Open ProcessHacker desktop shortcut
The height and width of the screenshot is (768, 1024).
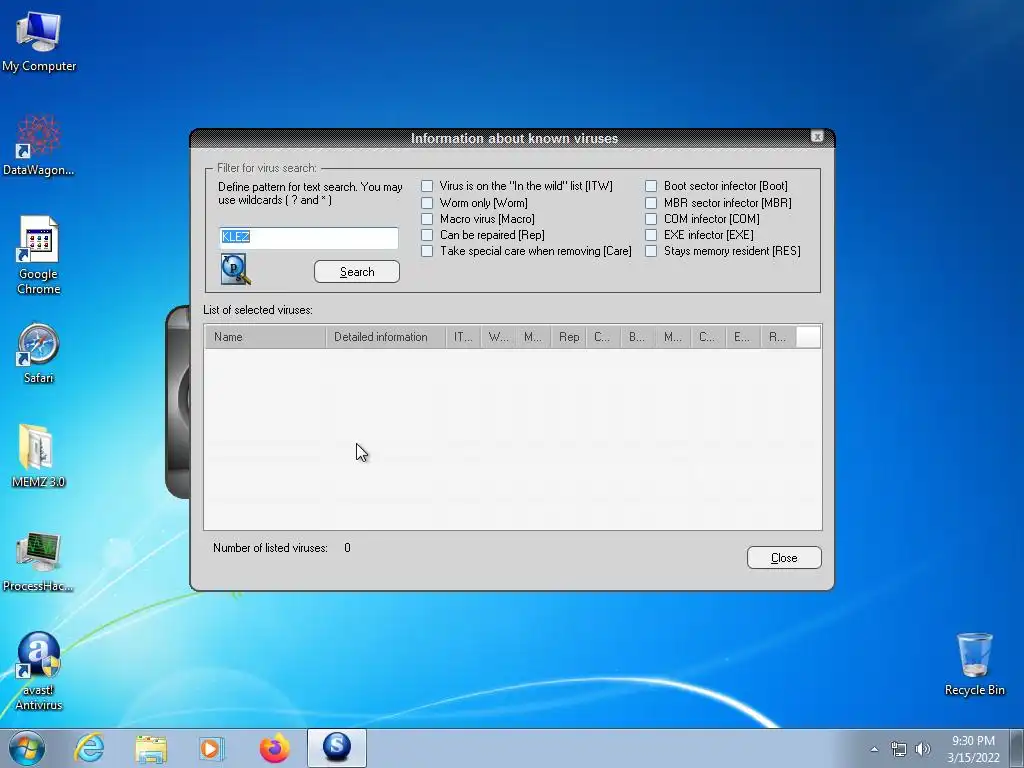[x=38, y=562]
